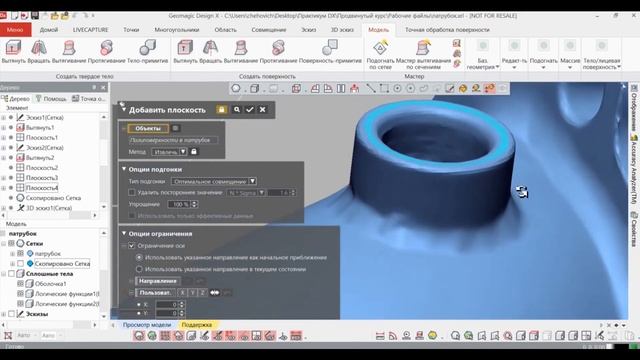Viewport: 640px width, 360px height.
Task: Toggle visibility checkbox for Сплошные тела
Action: (11, 273)
